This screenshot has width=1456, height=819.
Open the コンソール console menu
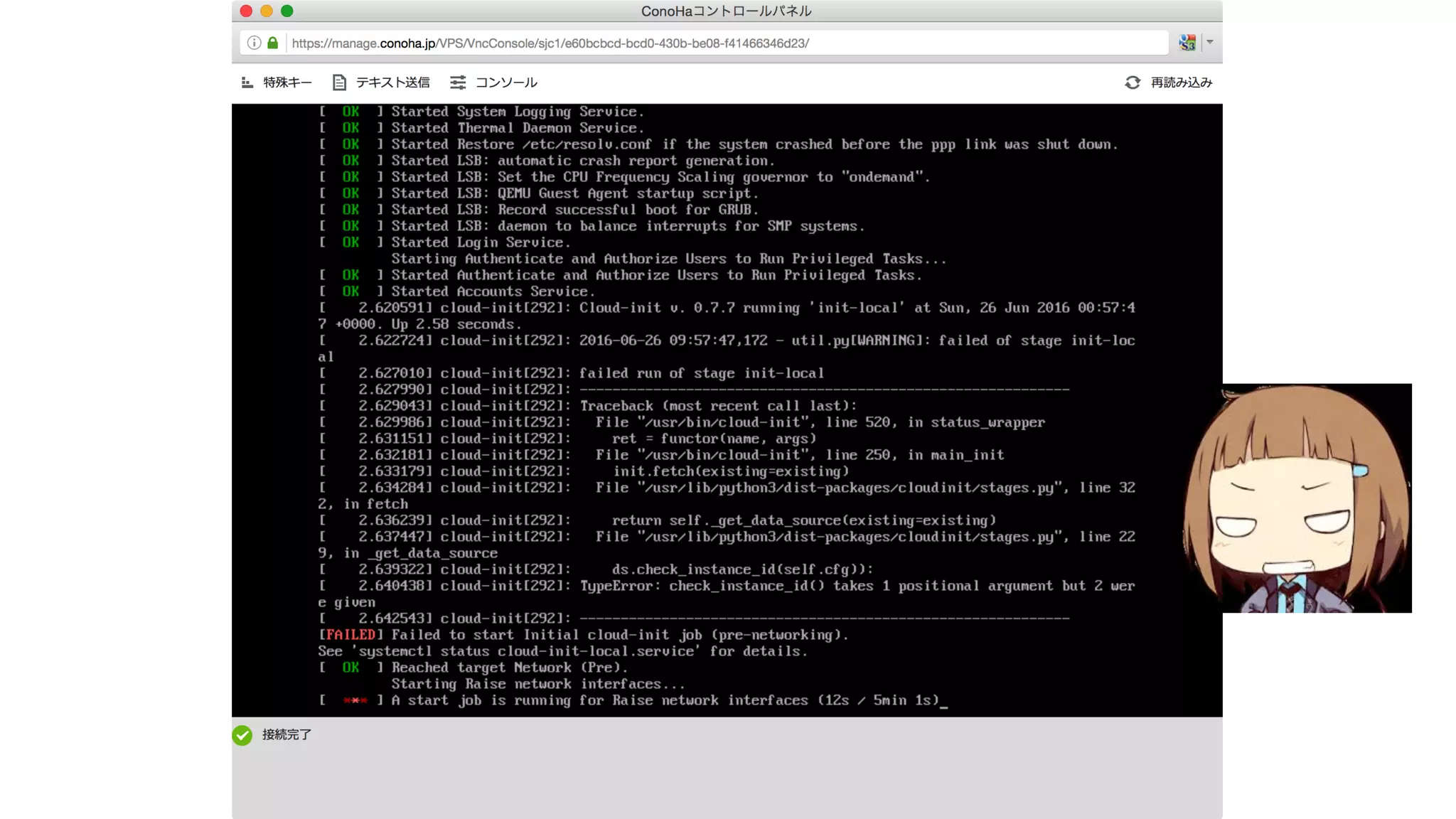[506, 82]
